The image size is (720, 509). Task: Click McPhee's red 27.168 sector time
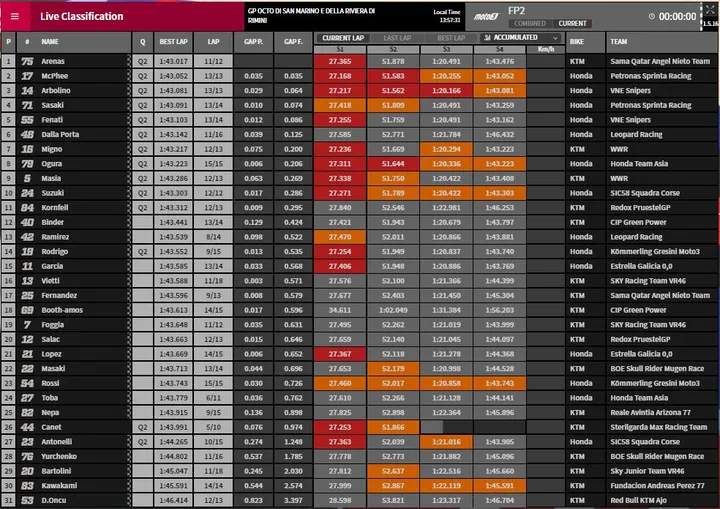coord(340,76)
